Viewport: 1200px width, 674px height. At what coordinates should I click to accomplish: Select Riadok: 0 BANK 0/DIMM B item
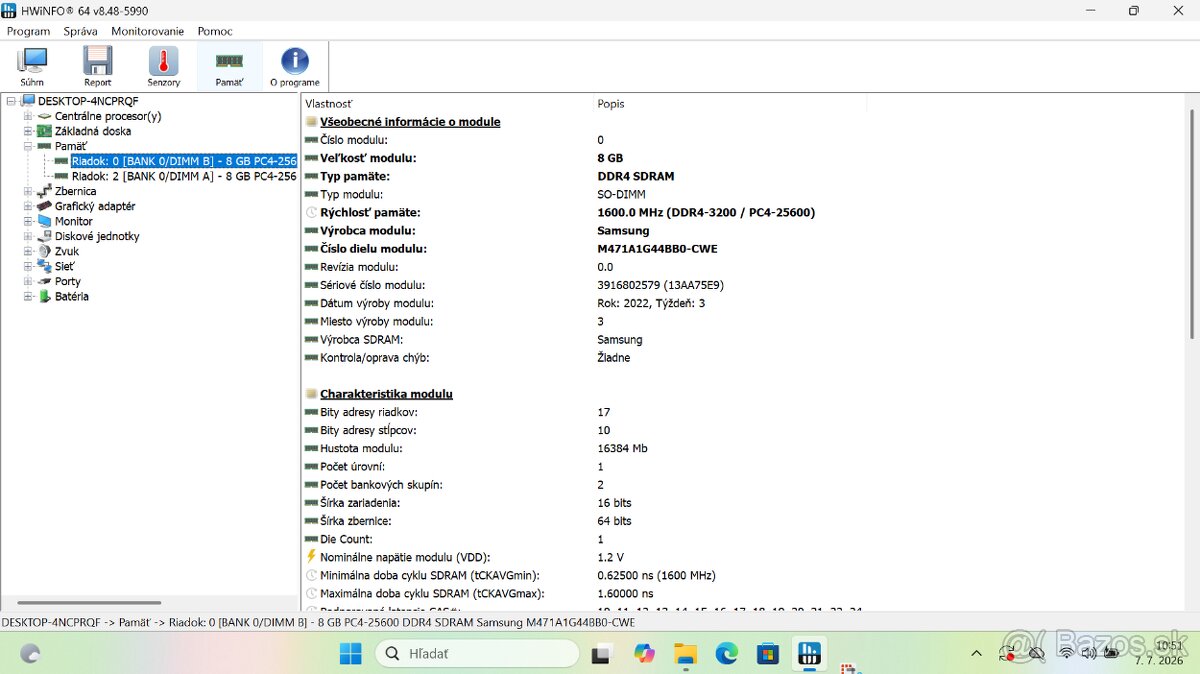coord(184,161)
